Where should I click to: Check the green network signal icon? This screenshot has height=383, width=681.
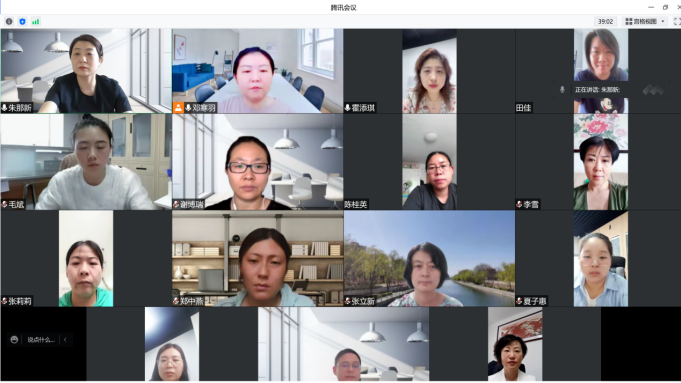pyautogui.click(x=36, y=21)
